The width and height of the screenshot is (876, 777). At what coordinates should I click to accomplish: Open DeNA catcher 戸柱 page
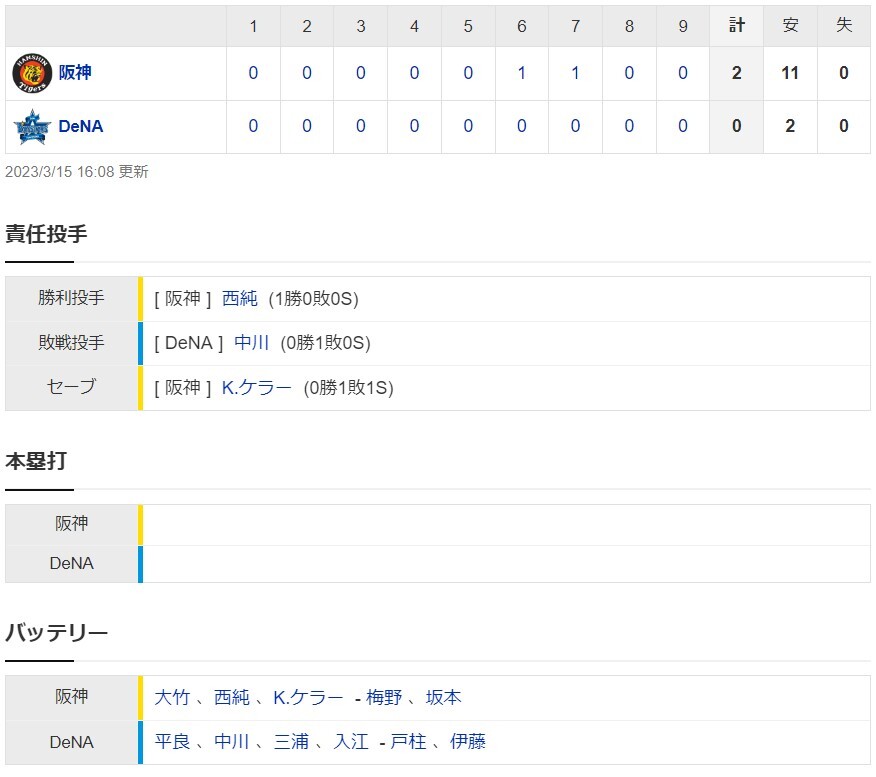[x=408, y=742]
